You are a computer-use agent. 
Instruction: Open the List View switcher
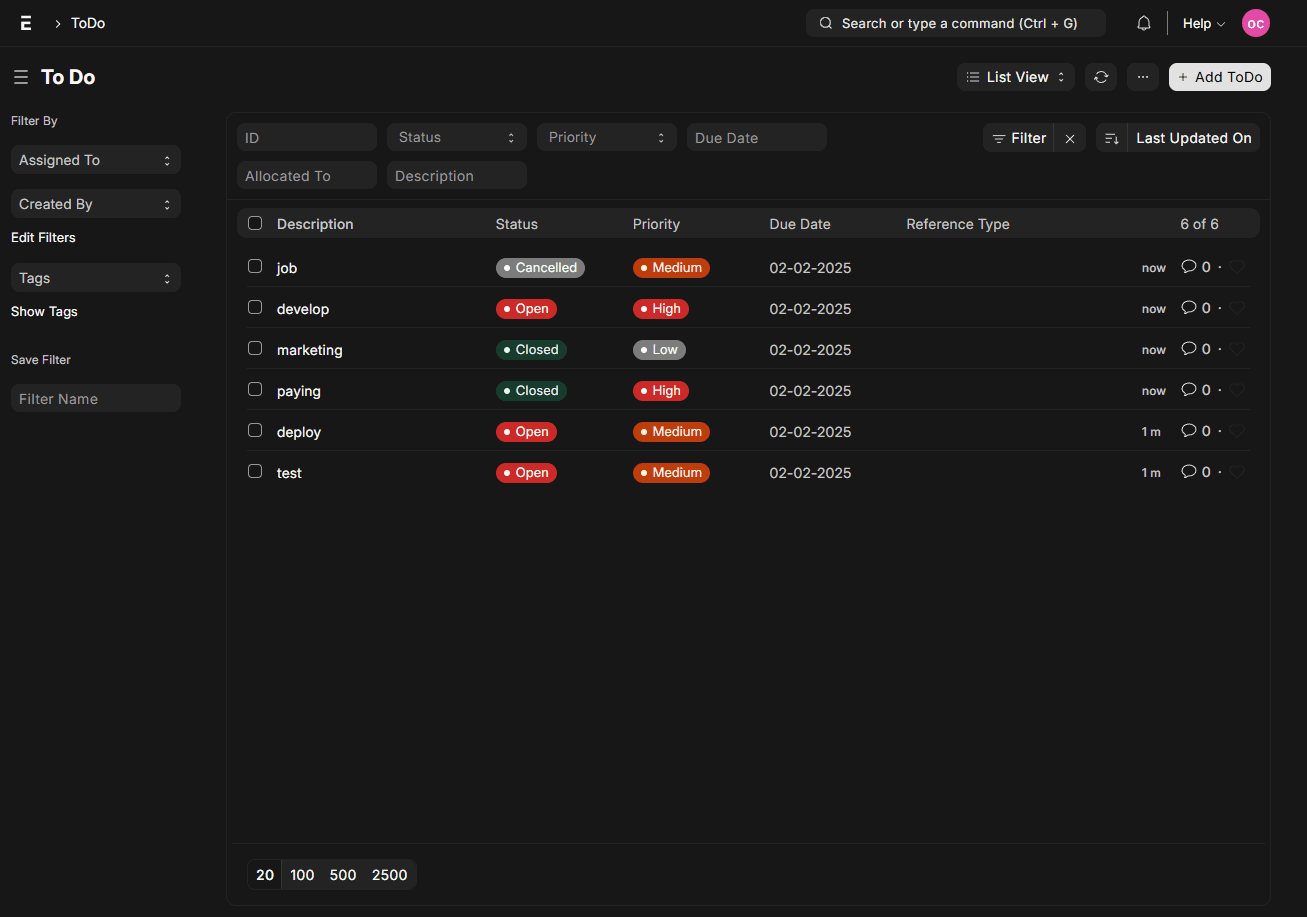(x=1016, y=77)
